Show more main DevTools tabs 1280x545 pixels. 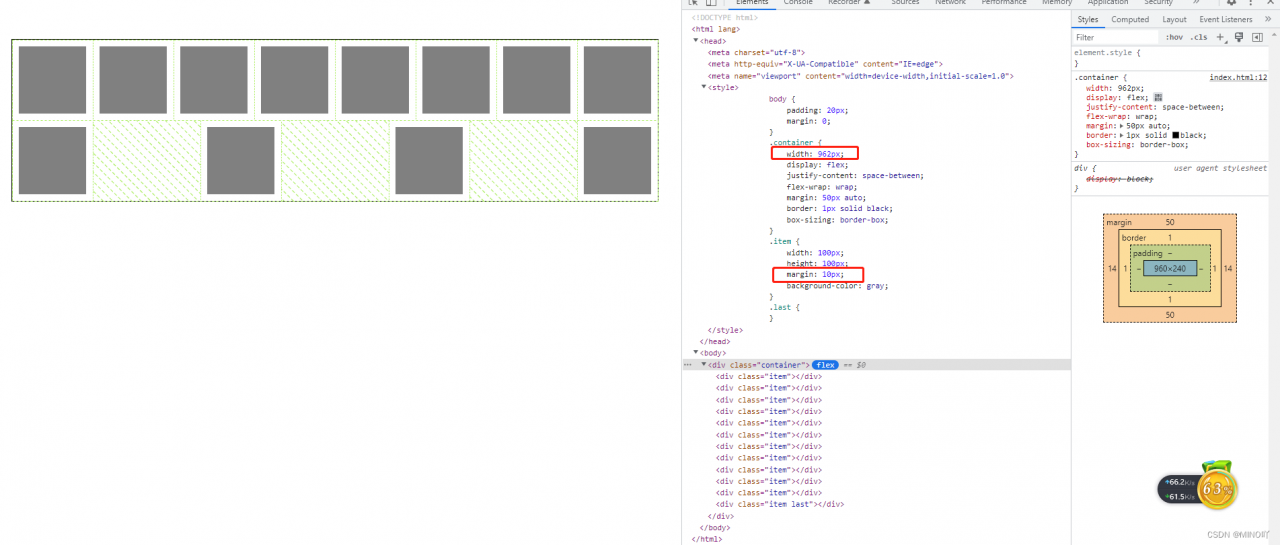click(1196, 3)
